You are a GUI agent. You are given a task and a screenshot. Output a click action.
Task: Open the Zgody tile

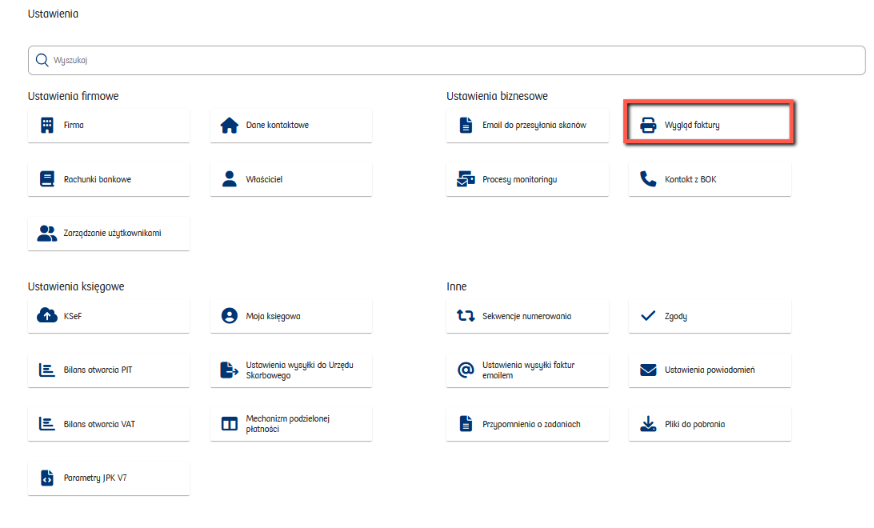(710, 316)
